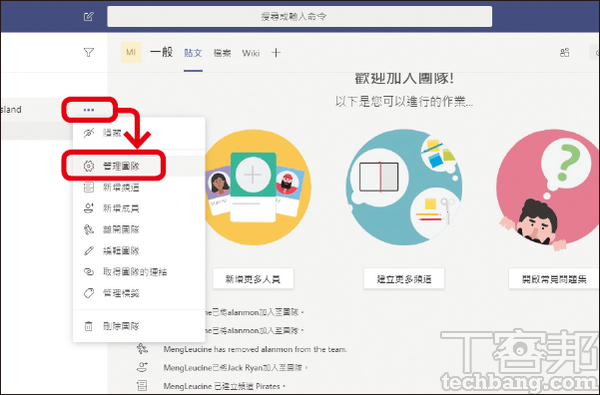Click the hide eye-slash icon
This screenshot has height=395, width=600.
point(88,133)
